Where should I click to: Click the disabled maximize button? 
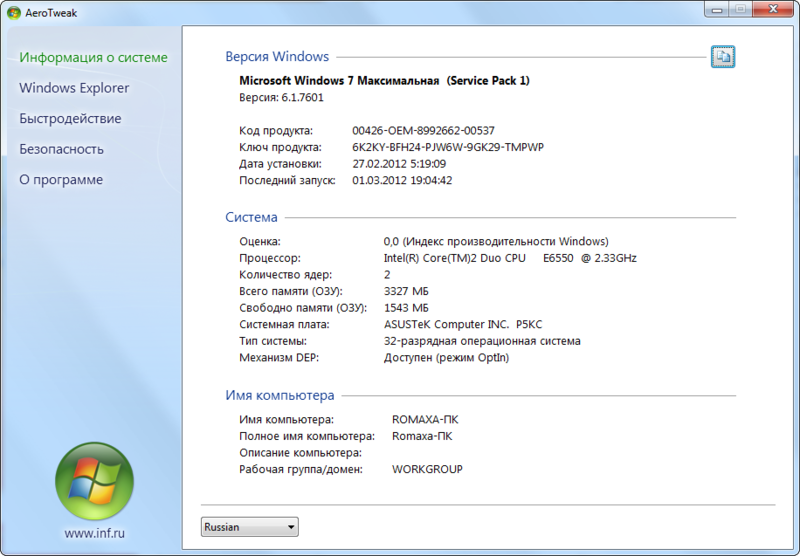point(741,9)
